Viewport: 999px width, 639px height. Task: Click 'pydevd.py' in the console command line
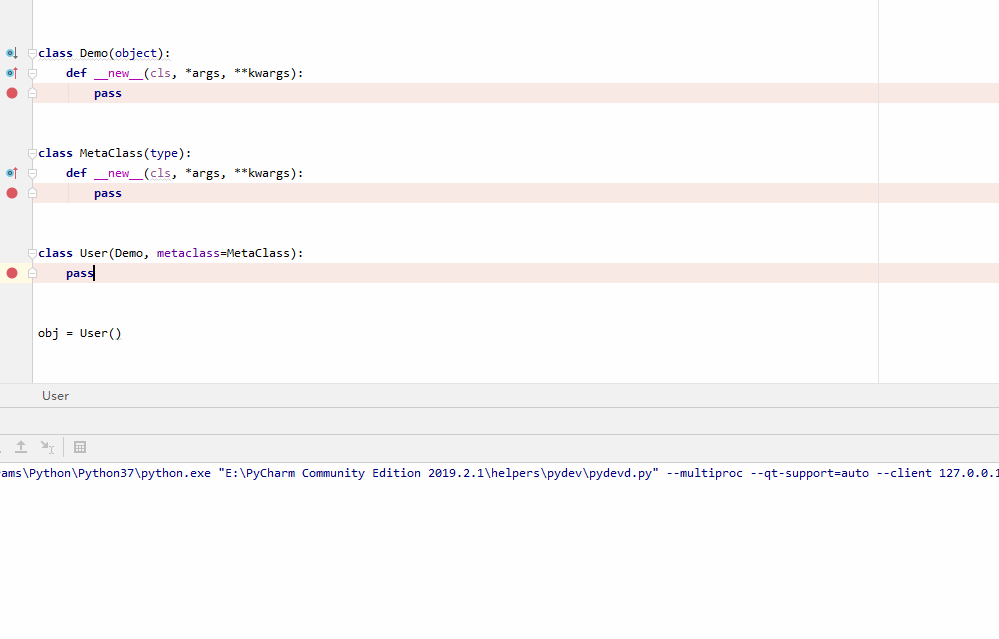[x=620, y=473]
